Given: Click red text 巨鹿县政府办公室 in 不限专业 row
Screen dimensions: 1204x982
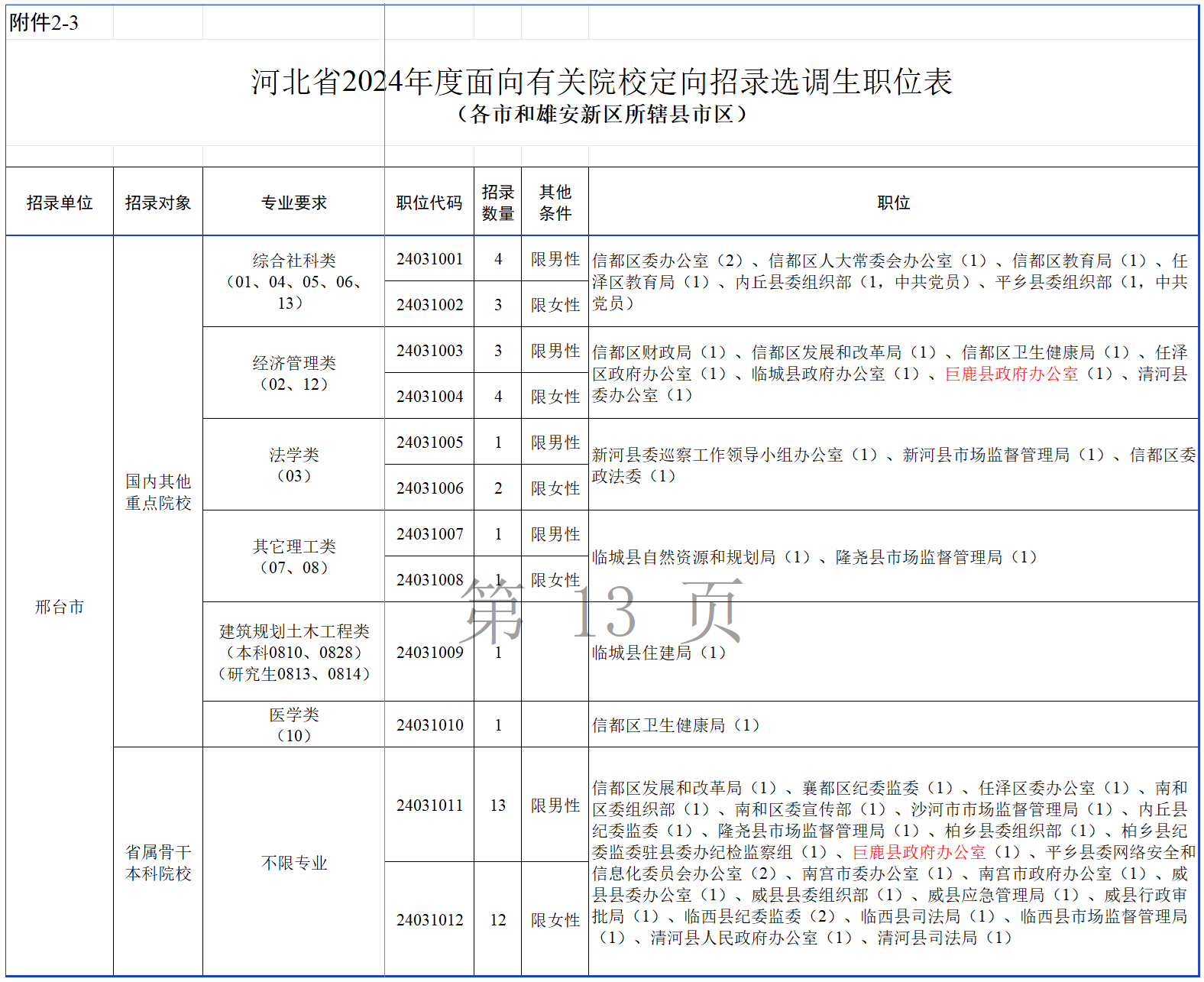Looking at the screenshot, I should [x=919, y=852].
